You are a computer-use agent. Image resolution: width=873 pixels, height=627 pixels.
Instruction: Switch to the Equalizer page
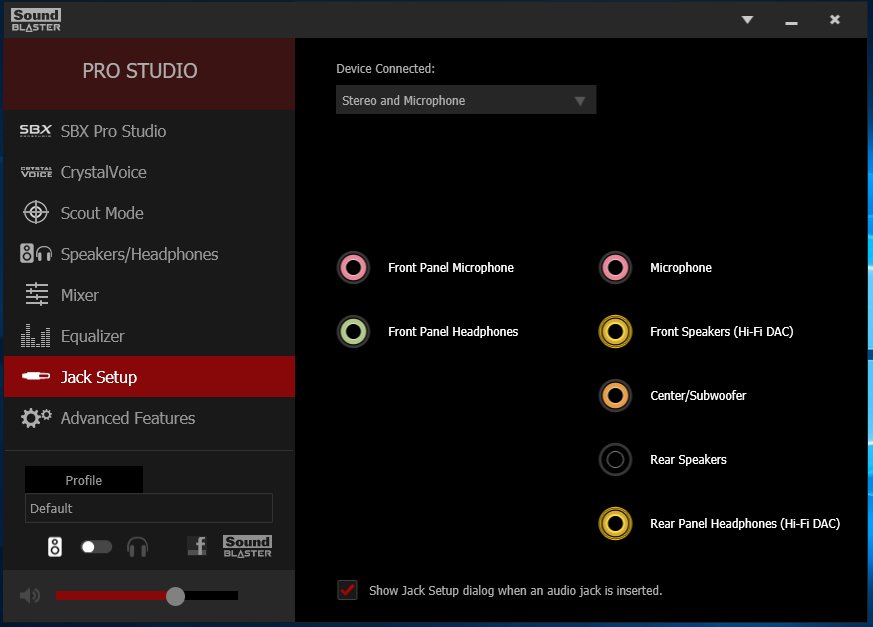tap(92, 336)
